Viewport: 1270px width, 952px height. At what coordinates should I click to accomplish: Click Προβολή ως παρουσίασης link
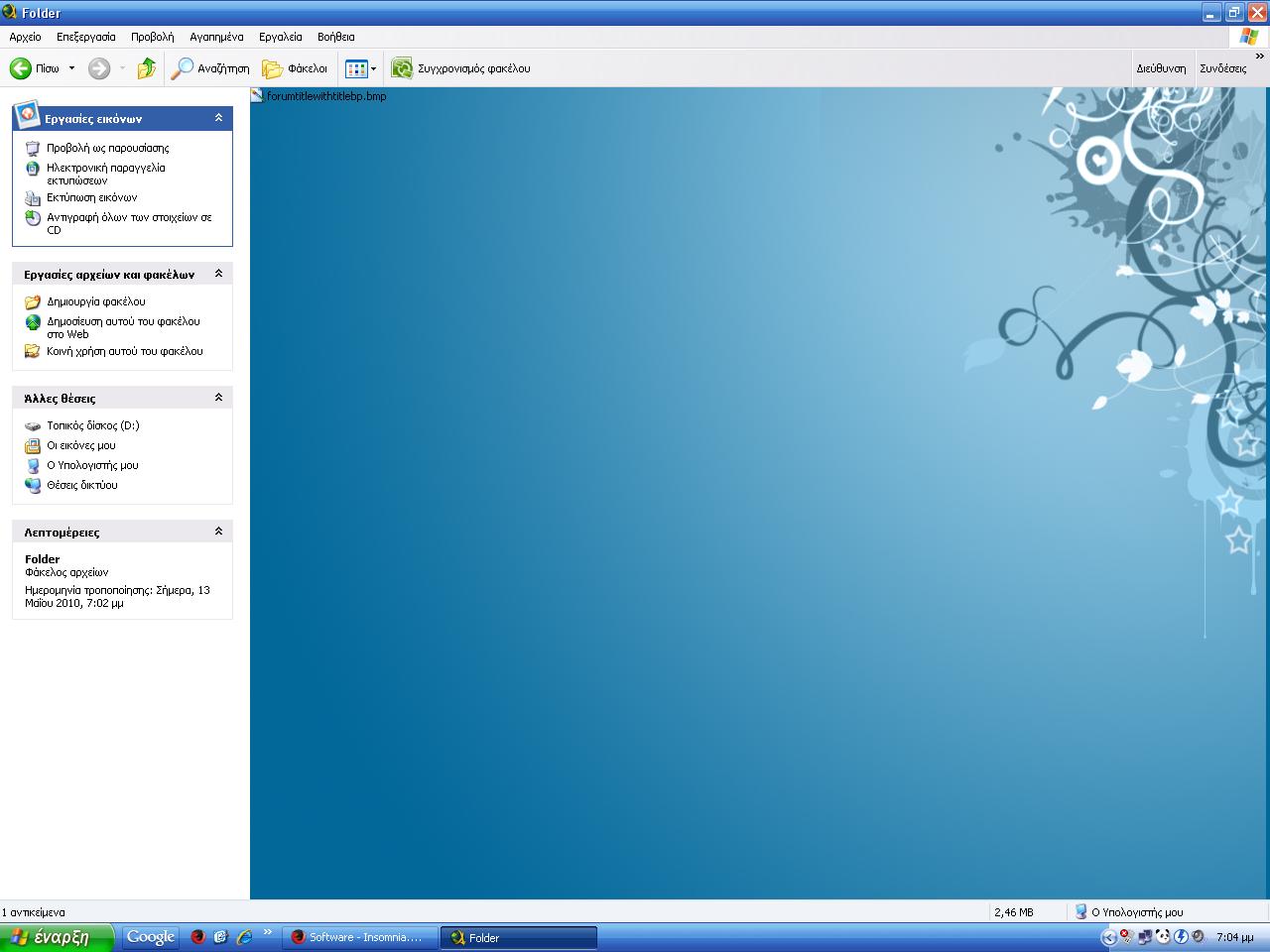pyautogui.click(x=108, y=148)
